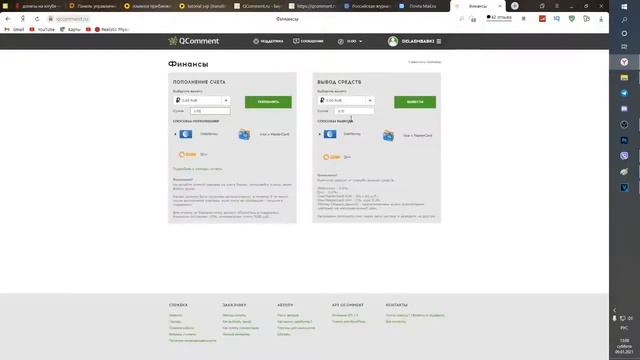Choose Visa MasterCard icon for withdrawal
Viewport: 640px width, 360px height.
pyautogui.click(x=388, y=135)
